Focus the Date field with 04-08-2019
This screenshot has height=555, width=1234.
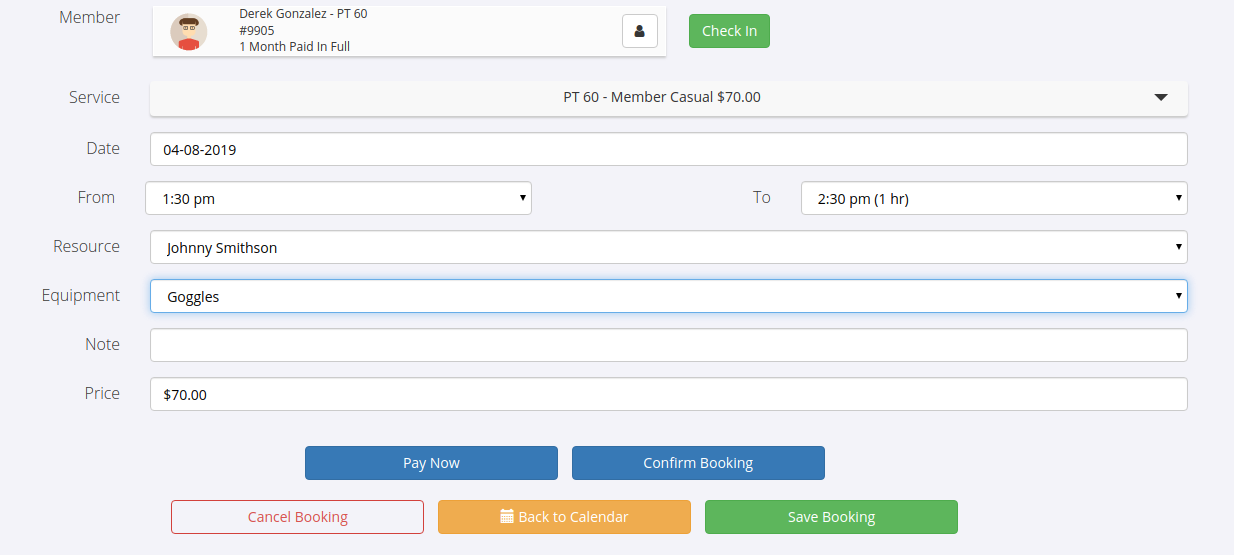(x=668, y=149)
